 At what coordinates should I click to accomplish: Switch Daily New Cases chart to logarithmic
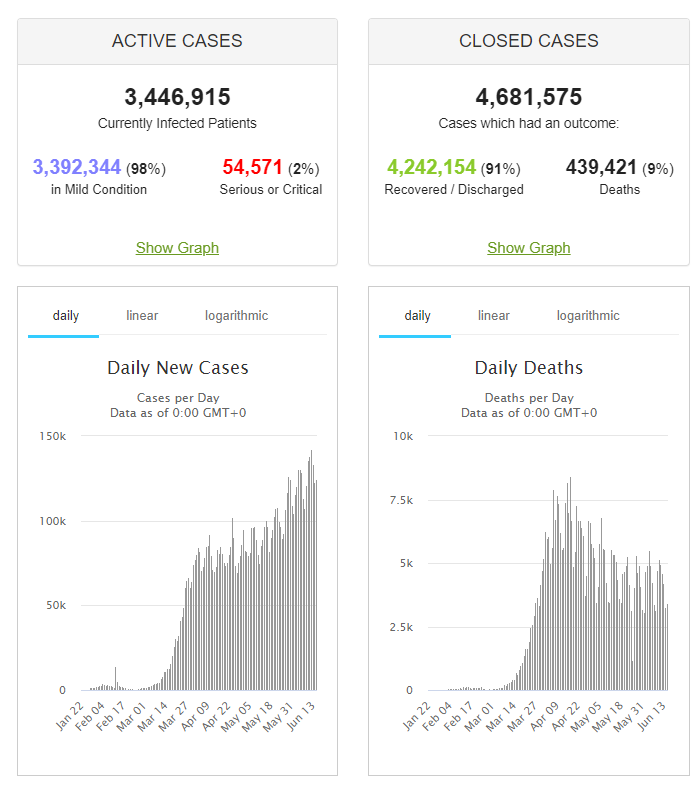(237, 316)
